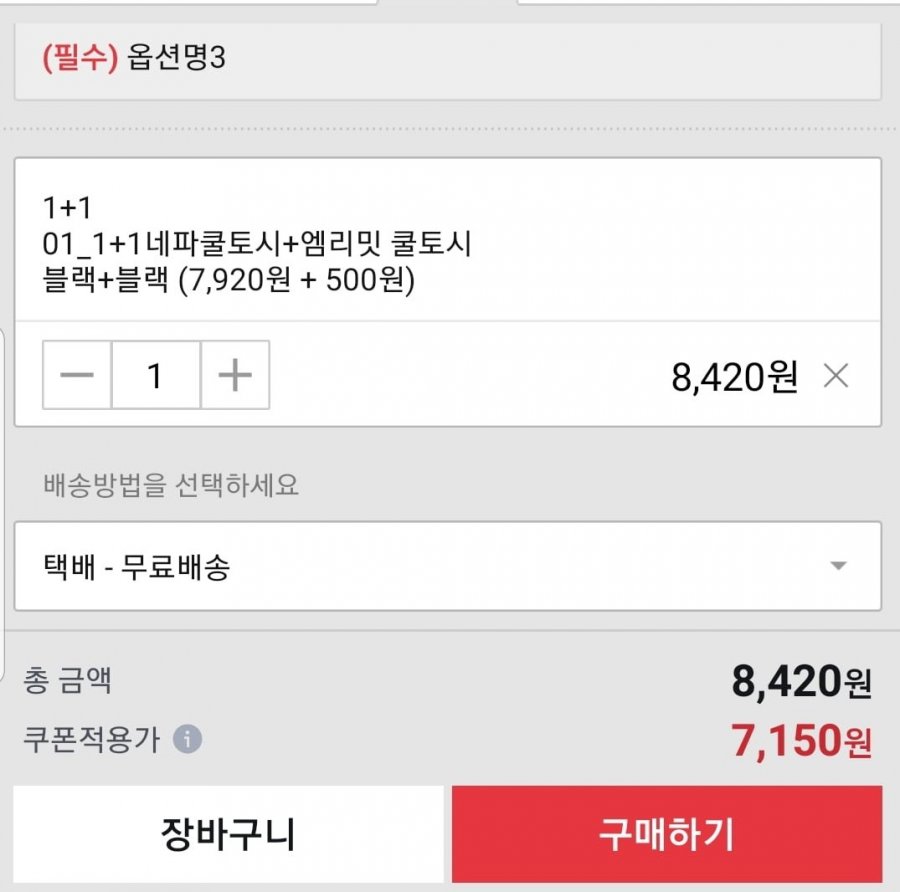Select the 택배 - 무료배송 shipping text

pyautogui.click(x=137, y=567)
